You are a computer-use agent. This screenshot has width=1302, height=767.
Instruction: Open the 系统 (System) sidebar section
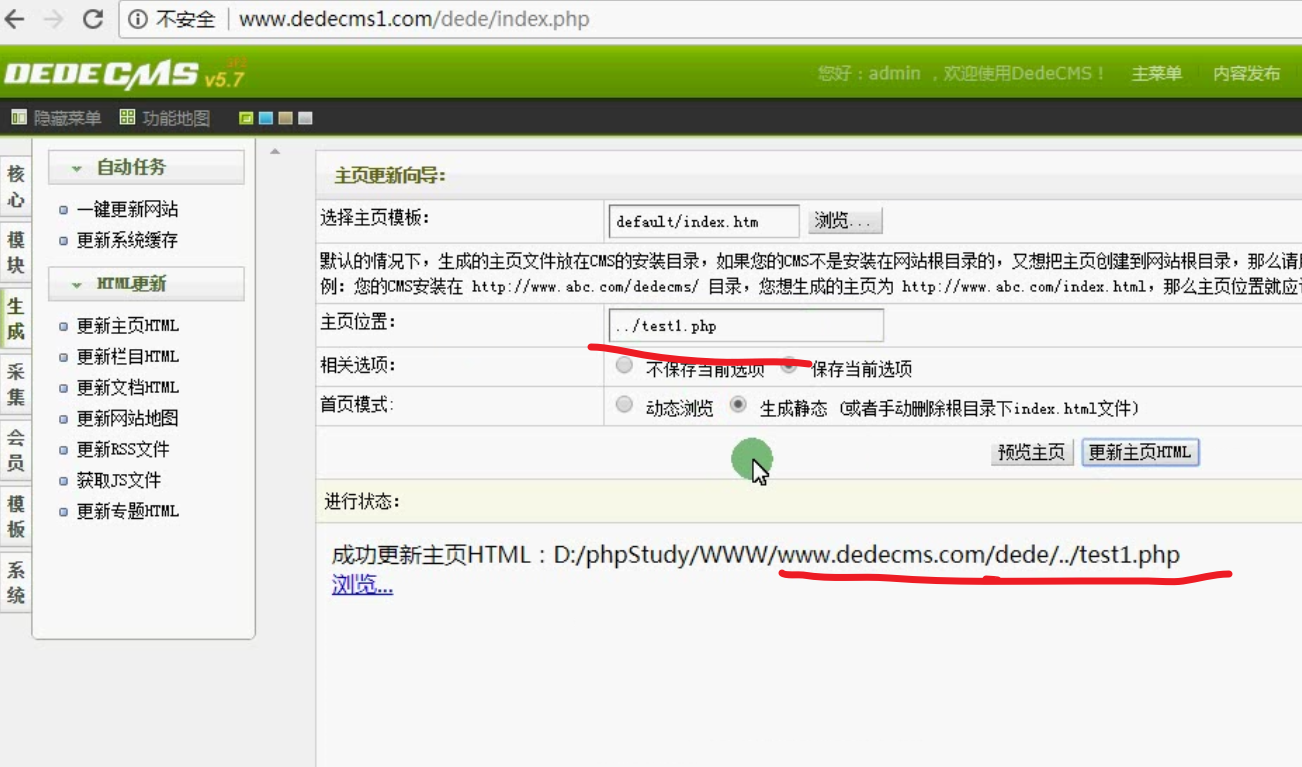pyautogui.click(x=15, y=577)
